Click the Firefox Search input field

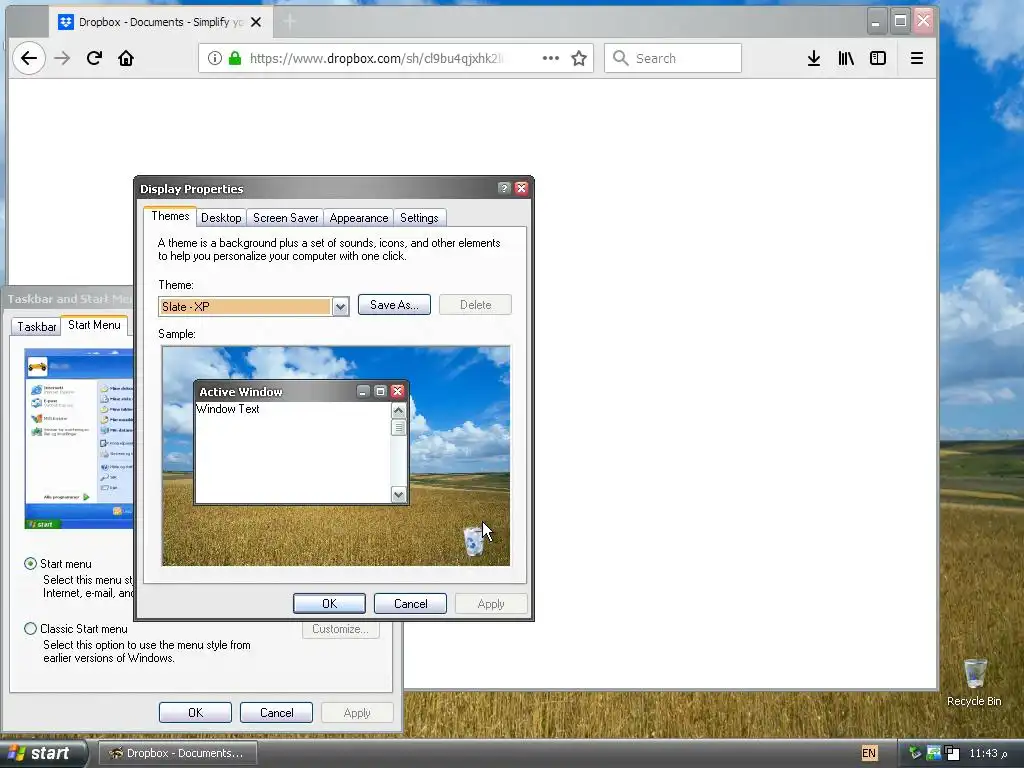673,58
